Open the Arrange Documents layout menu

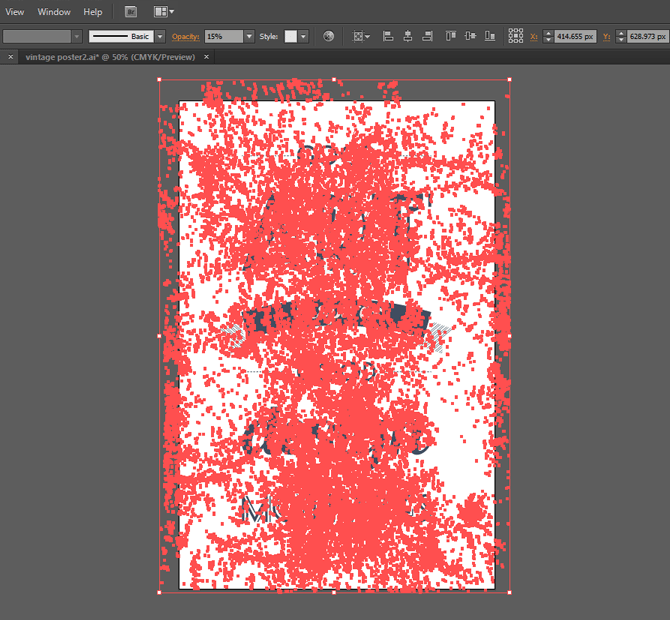[x=163, y=12]
